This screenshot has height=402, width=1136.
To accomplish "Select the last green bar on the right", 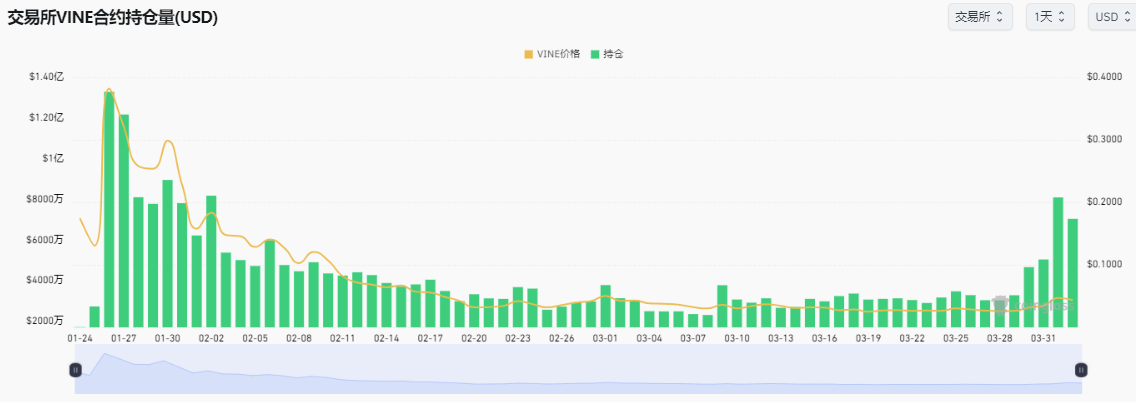I will [1072, 272].
